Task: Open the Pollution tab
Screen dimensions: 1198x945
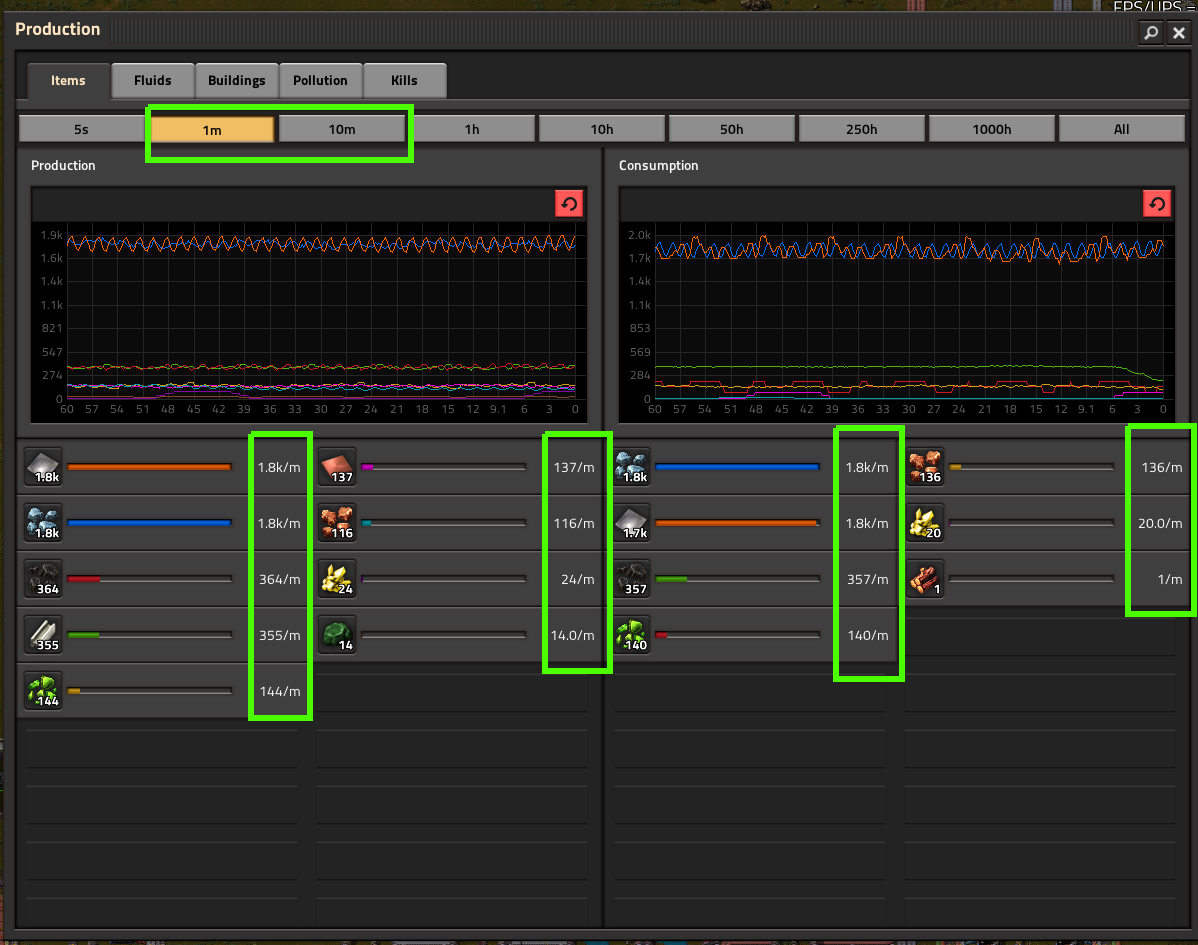Action: (x=320, y=81)
